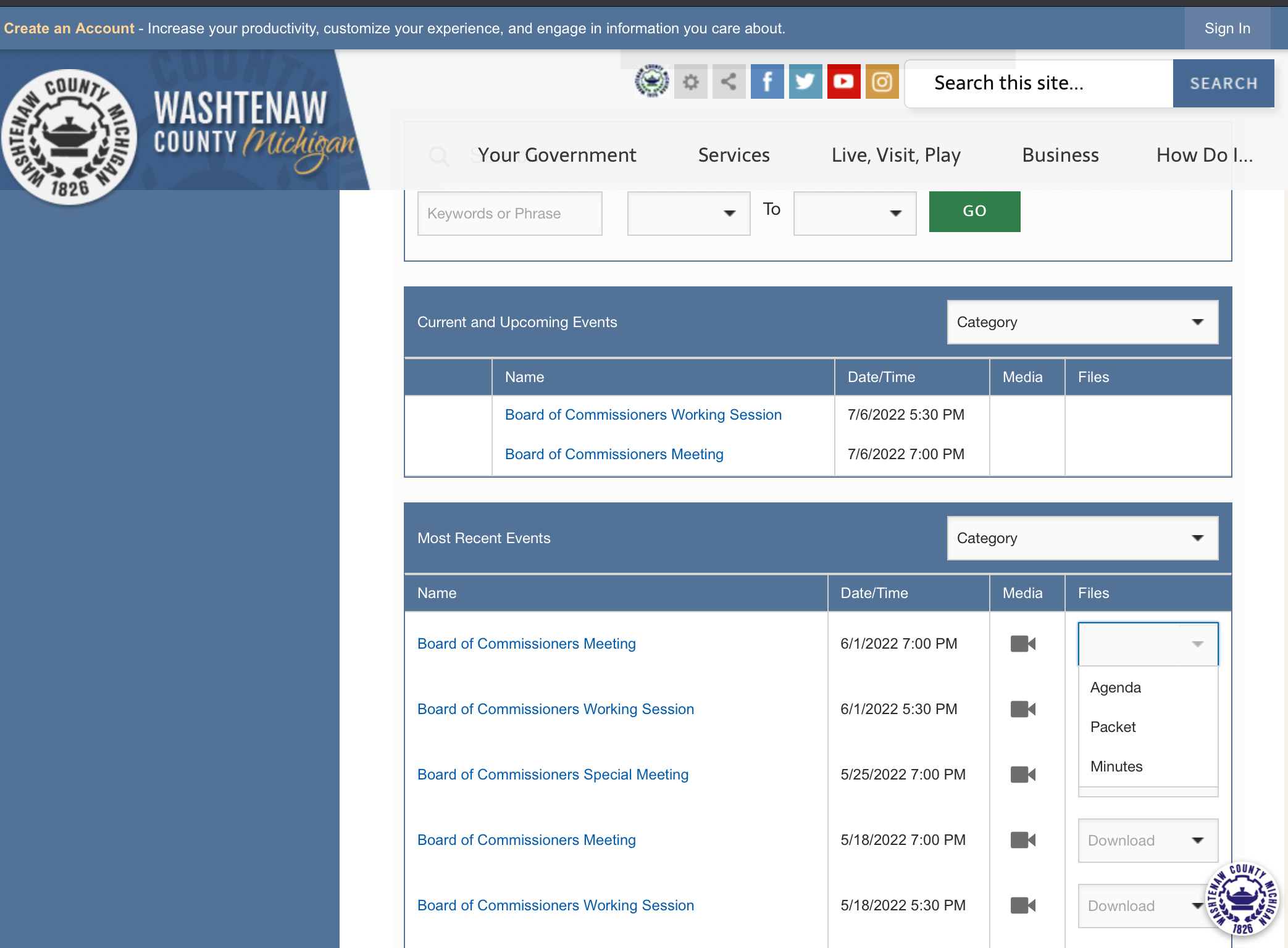Image resolution: width=1288 pixels, height=948 pixels.
Task: Click the Keywords or Phrase input field
Action: [x=509, y=214]
